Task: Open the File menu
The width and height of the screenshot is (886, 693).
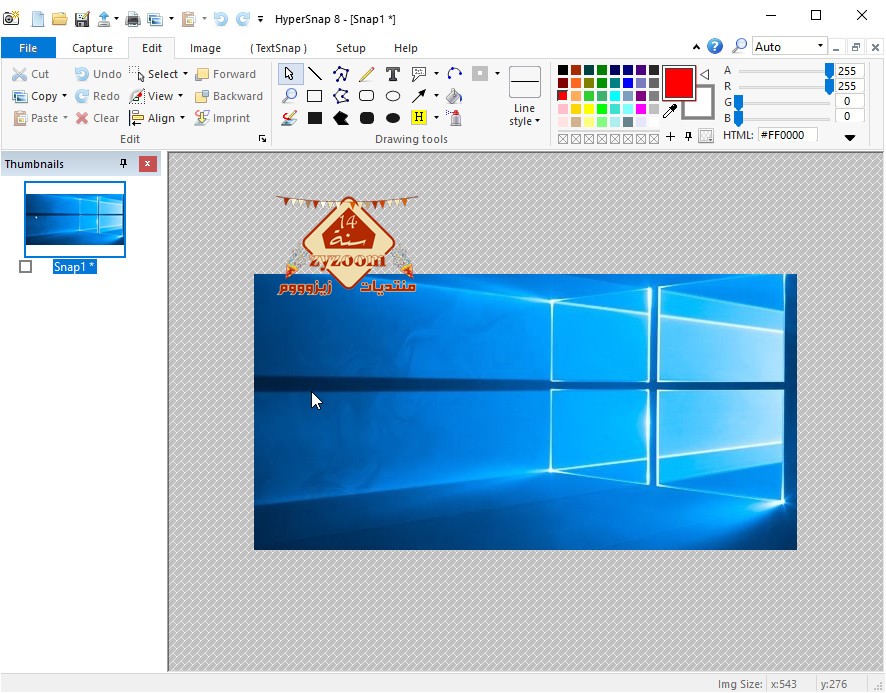Action: [28, 48]
